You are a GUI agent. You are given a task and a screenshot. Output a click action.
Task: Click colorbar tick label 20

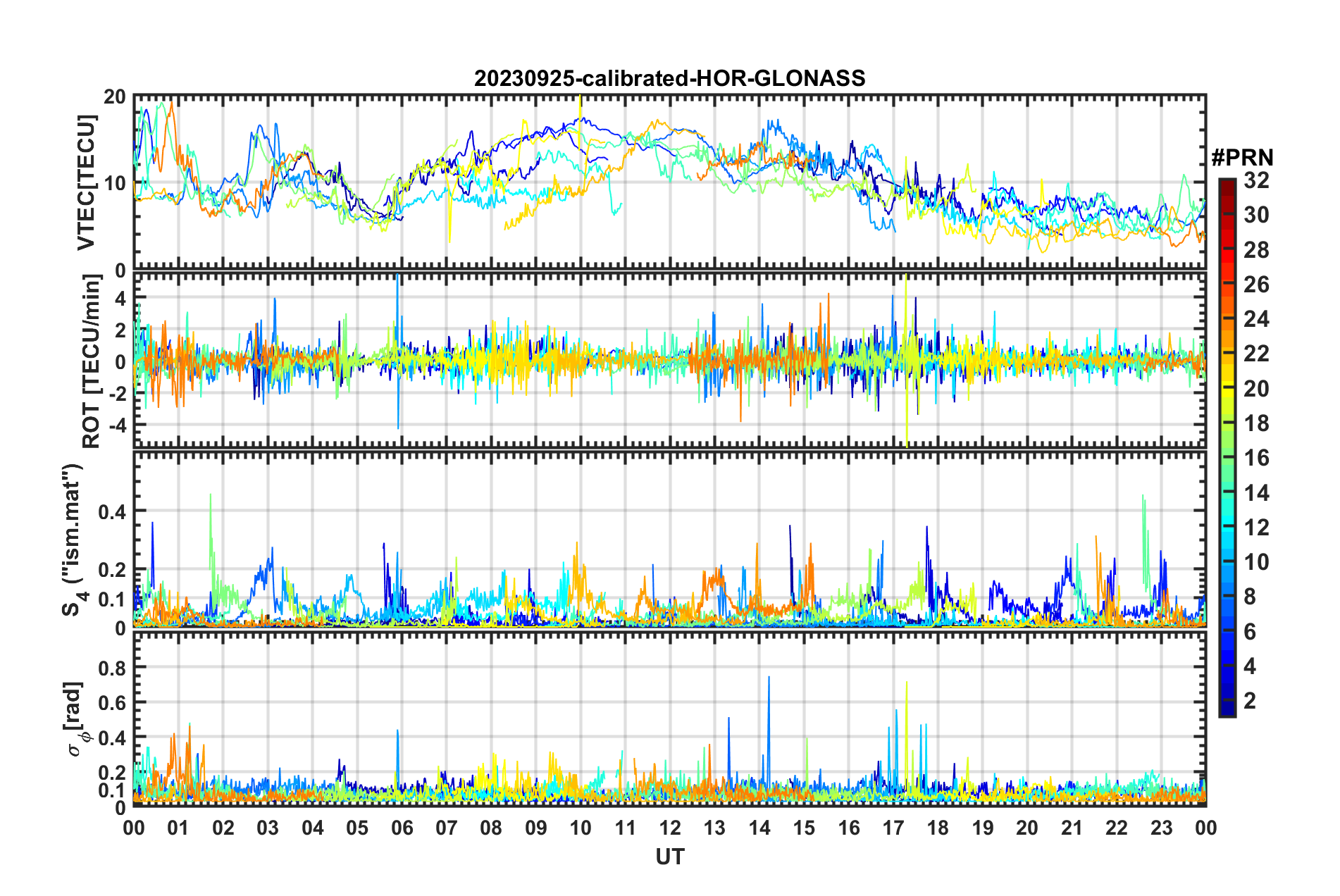(x=1256, y=389)
